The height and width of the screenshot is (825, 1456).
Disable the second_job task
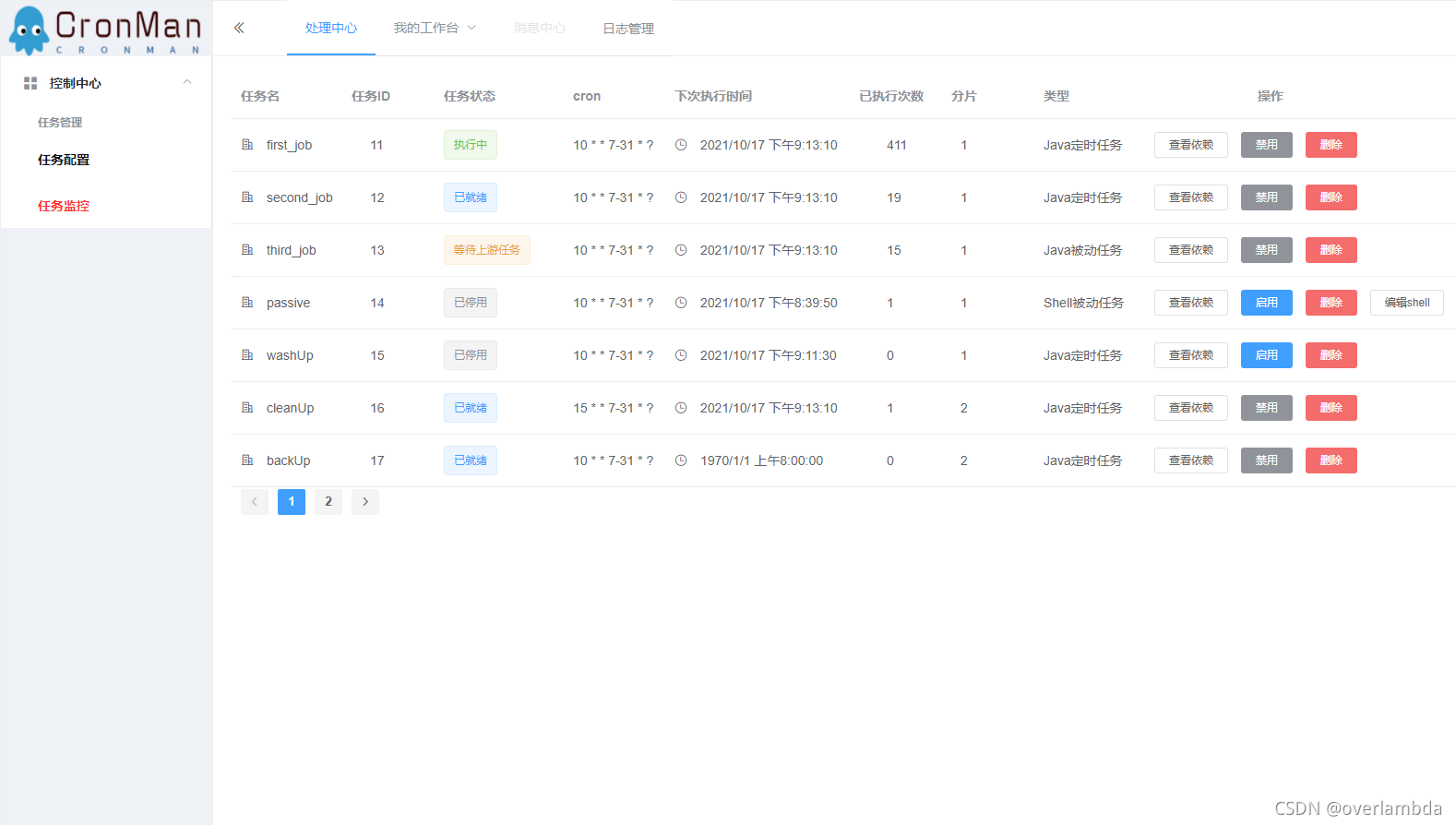[1267, 197]
